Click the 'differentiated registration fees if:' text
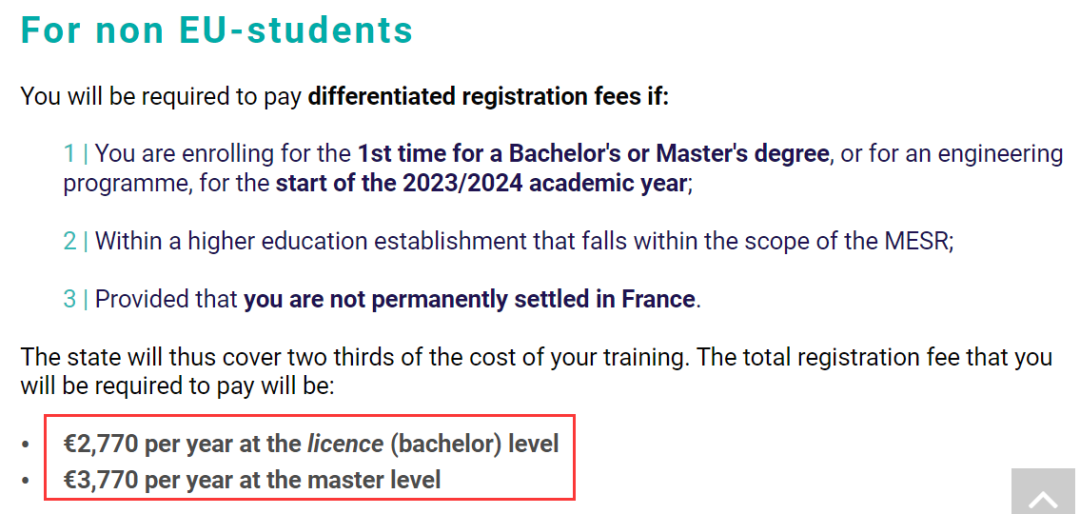Screen dimensions: 1080x514 click(488, 96)
